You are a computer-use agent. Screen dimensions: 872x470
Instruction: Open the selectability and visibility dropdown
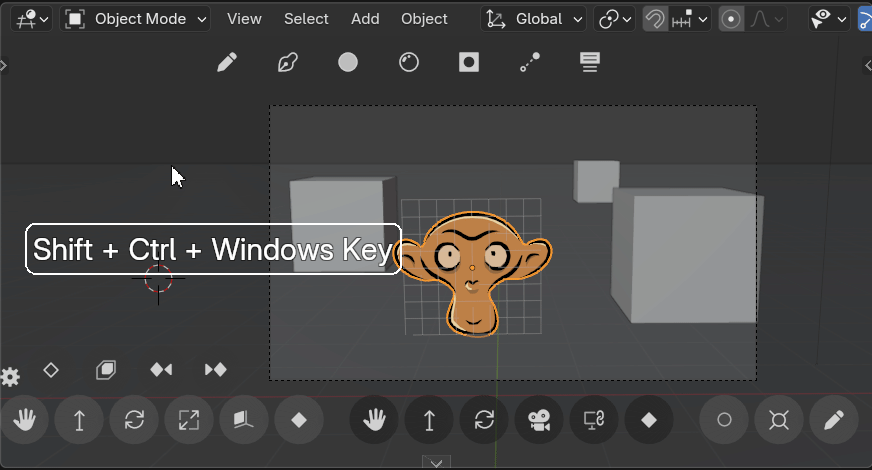coord(829,19)
